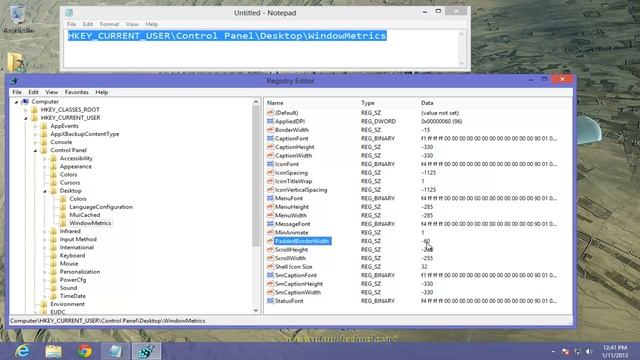Collapse the Desktop tree node
Viewport: 640px width, 360px height.
point(44,191)
